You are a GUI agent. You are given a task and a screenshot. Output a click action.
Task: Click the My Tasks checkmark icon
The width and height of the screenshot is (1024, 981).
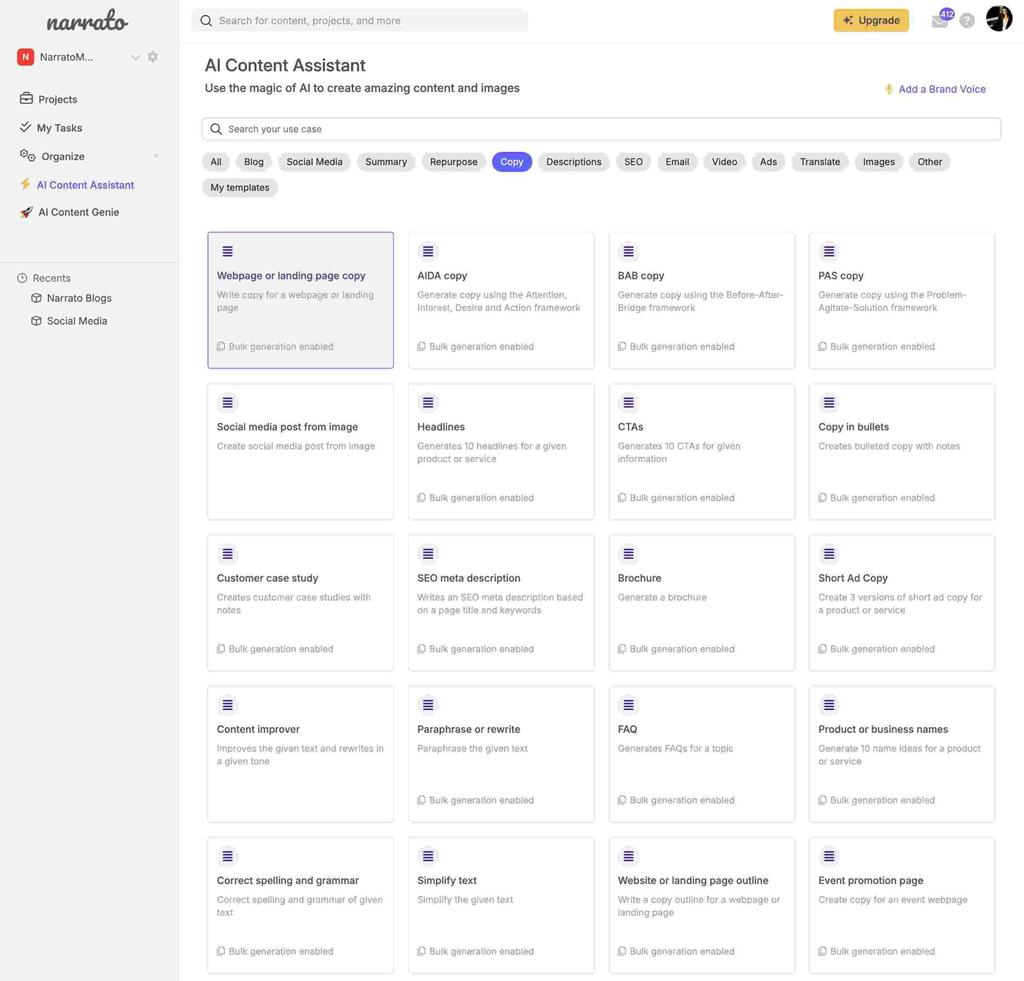(x=25, y=127)
